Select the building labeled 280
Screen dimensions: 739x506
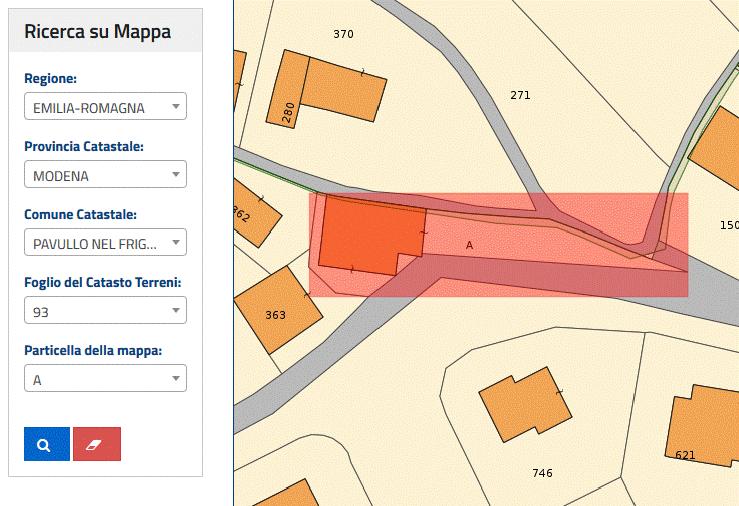(288, 112)
